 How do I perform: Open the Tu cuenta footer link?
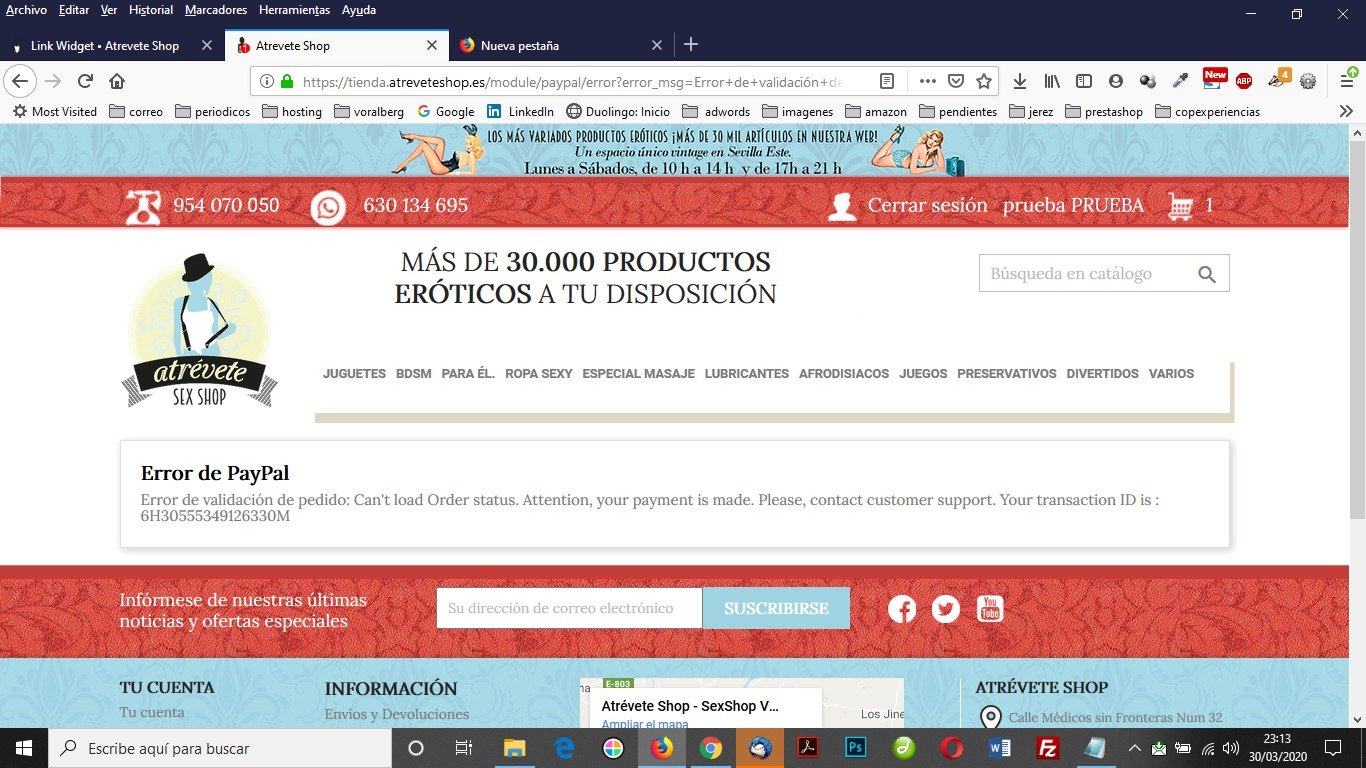pyautogui.click(x=152, y=713)
